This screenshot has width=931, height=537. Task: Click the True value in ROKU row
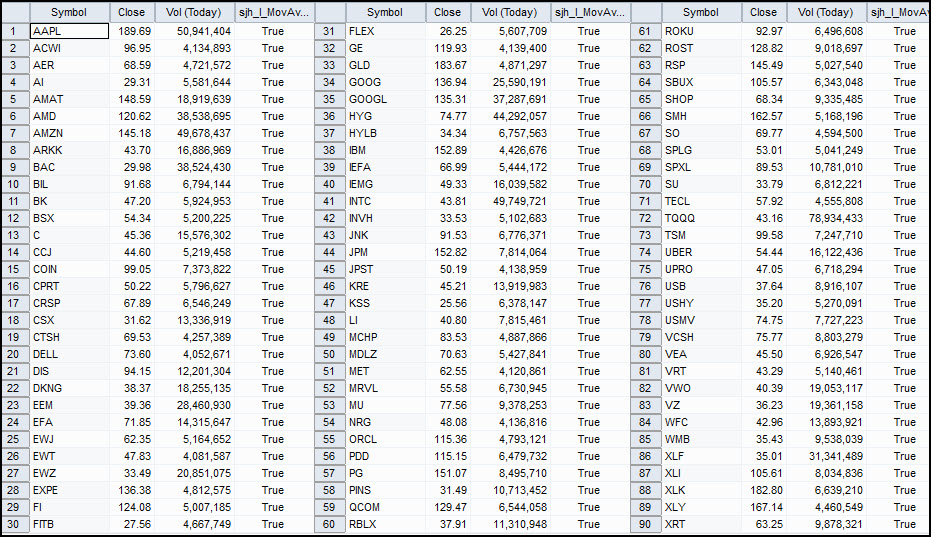[x=898, y=31]
